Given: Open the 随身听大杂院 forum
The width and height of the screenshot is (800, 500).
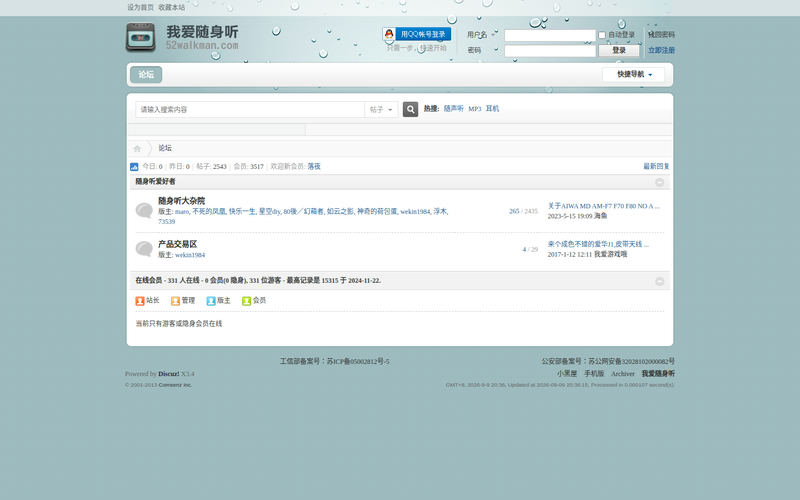Looking at the screenshot, I should point(182,201).
